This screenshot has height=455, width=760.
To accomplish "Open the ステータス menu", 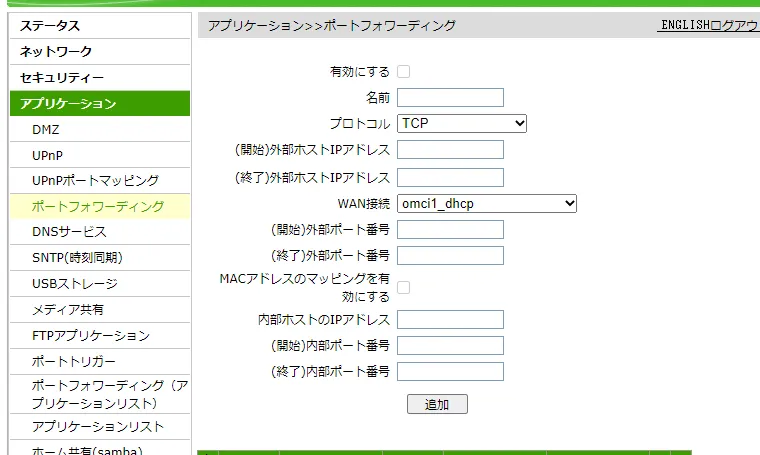I will [50, 26].
